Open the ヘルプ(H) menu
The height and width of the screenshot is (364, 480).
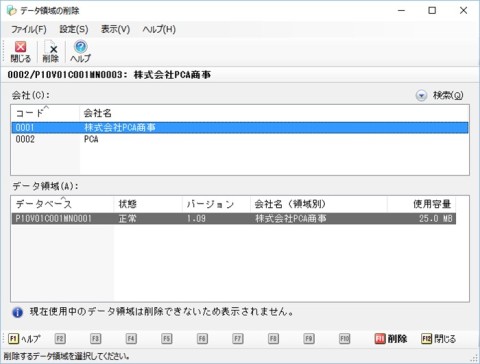click(x=159, y=29)
